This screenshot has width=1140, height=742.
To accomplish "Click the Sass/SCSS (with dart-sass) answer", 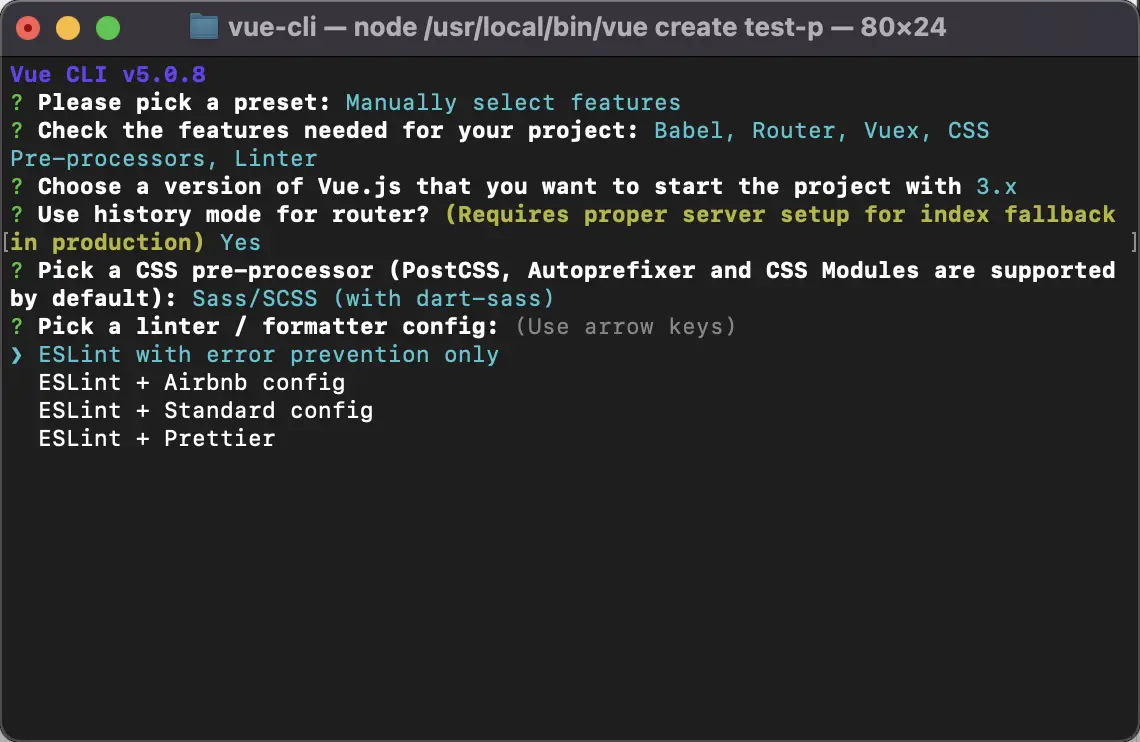I will [x=373, y=299].
